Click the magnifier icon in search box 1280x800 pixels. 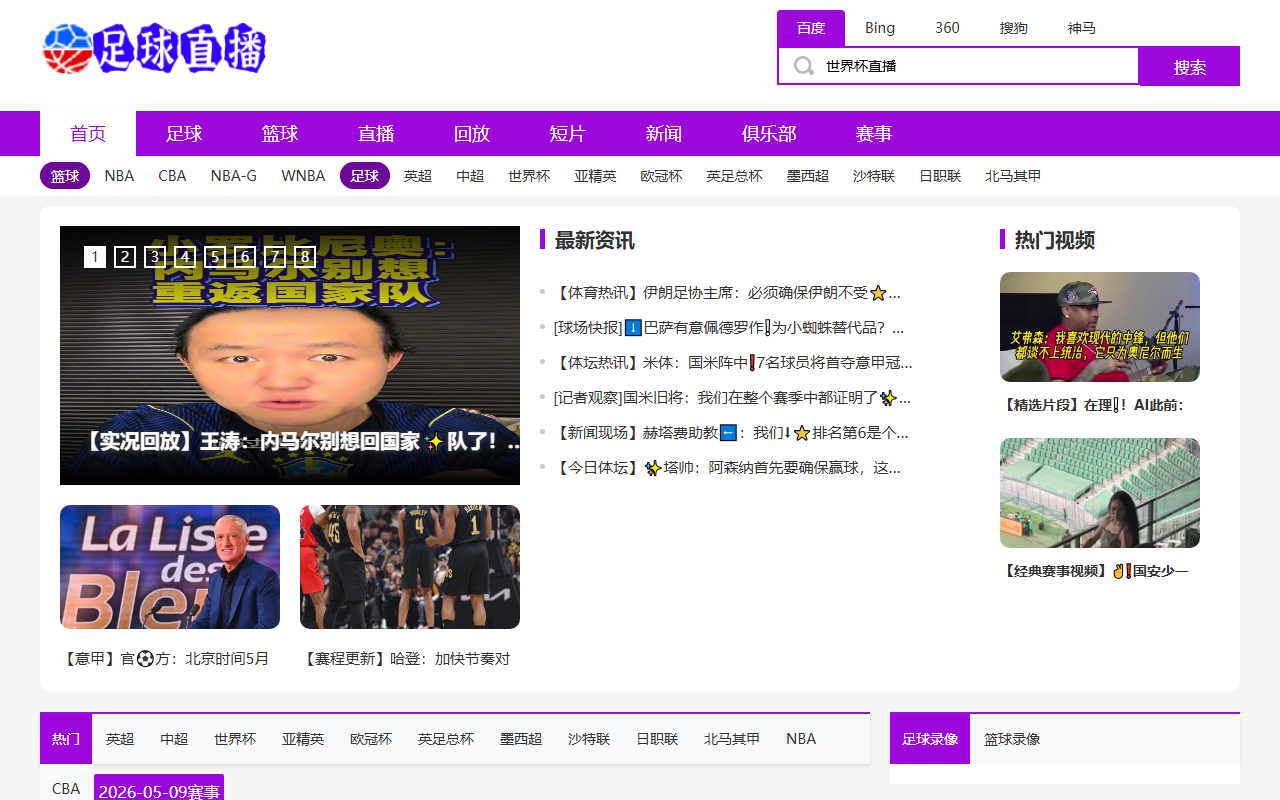pos(803,66)
